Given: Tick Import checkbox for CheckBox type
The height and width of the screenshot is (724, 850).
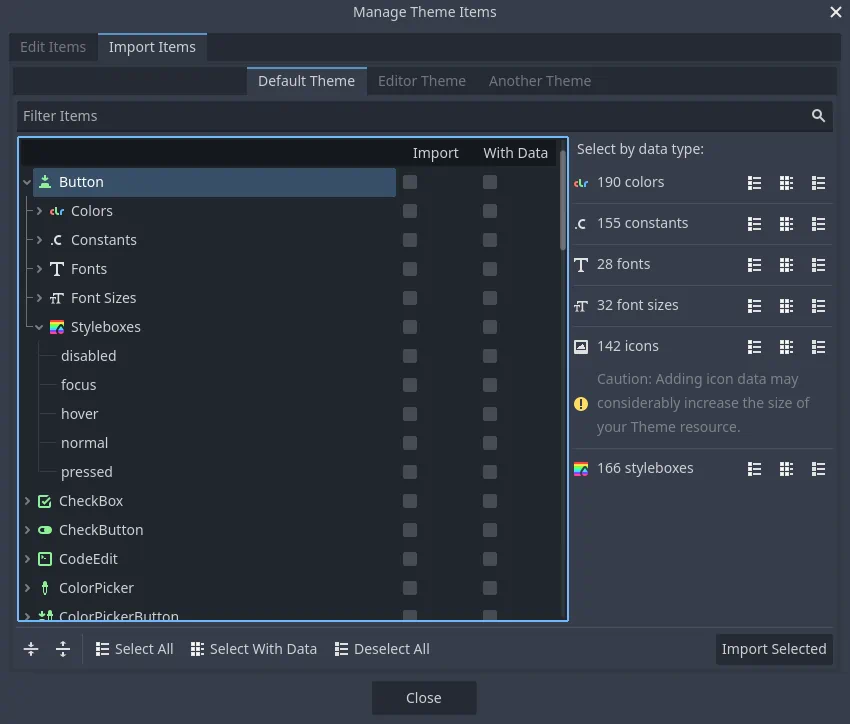Looking at the screenshot, I should (410, 501).
